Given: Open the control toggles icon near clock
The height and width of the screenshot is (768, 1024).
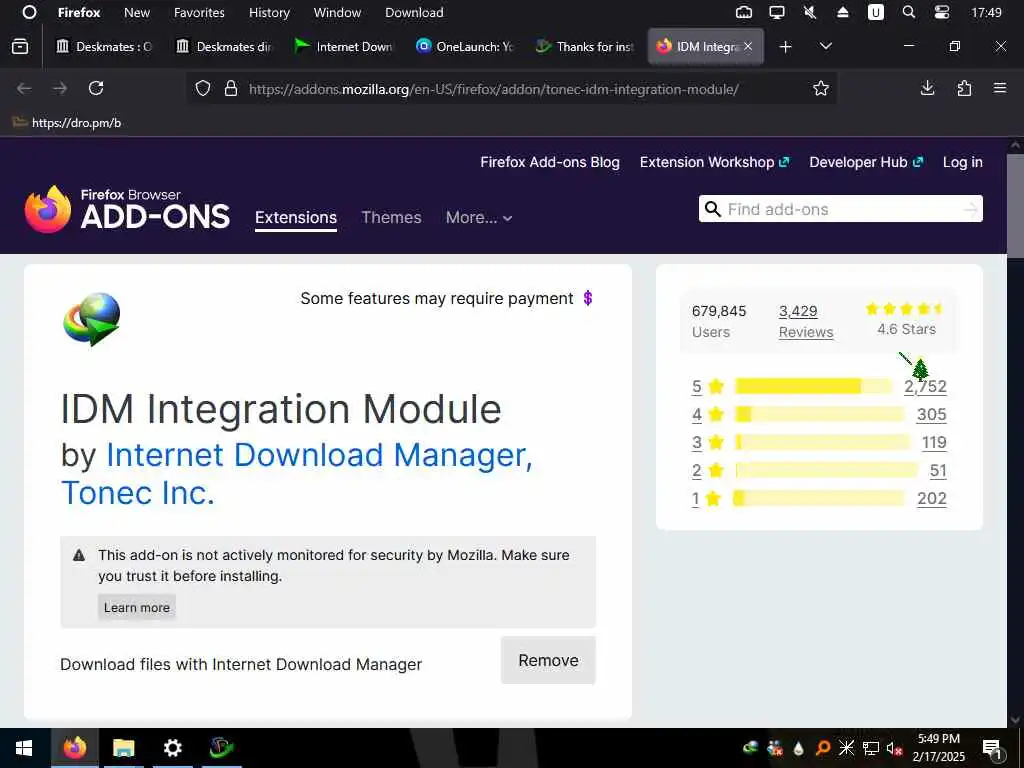Looking at the screenshot, I should coord(942,12).
